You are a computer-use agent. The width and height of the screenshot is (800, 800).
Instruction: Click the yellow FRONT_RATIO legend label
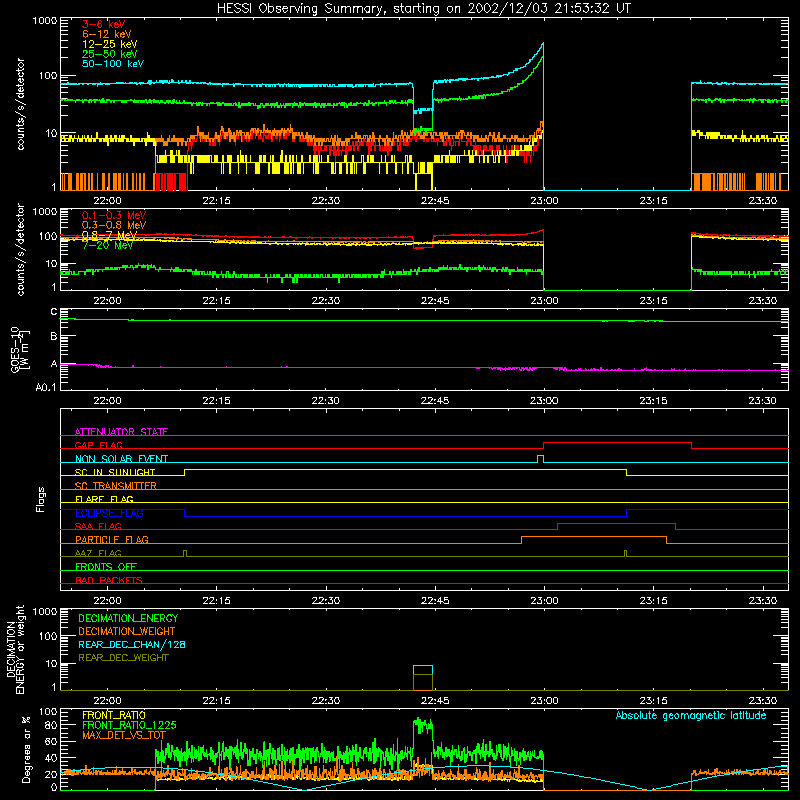coord(114,715)
